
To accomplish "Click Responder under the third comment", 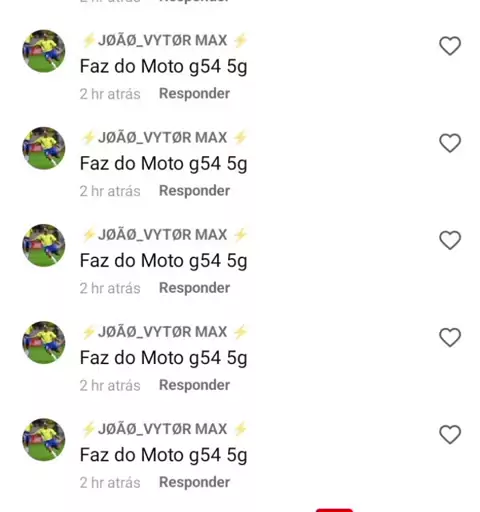I will click(x=194, y=288).
